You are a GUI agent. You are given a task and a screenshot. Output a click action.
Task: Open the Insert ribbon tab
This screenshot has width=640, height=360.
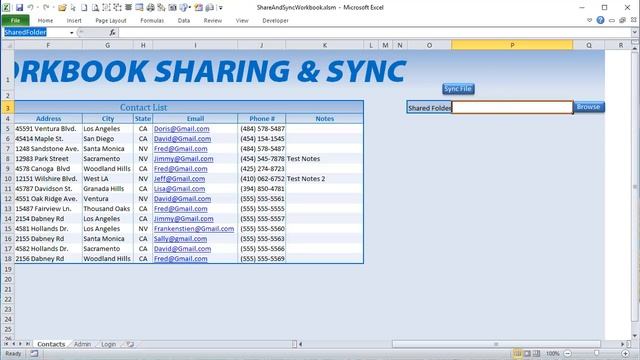coord(74,20)
